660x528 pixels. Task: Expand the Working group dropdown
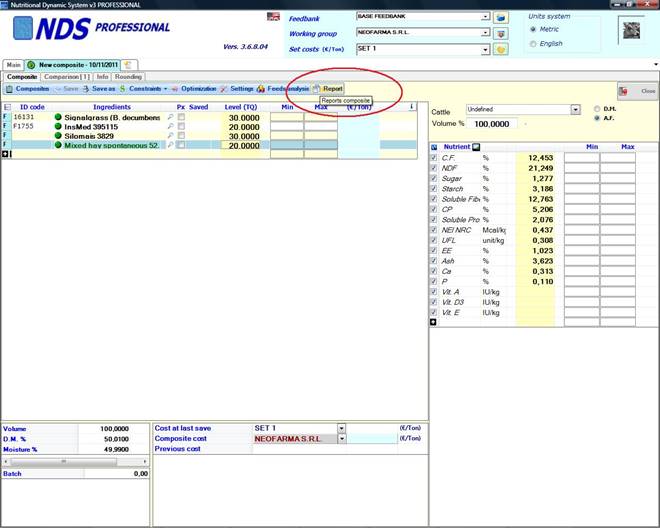tap(485, 33)
